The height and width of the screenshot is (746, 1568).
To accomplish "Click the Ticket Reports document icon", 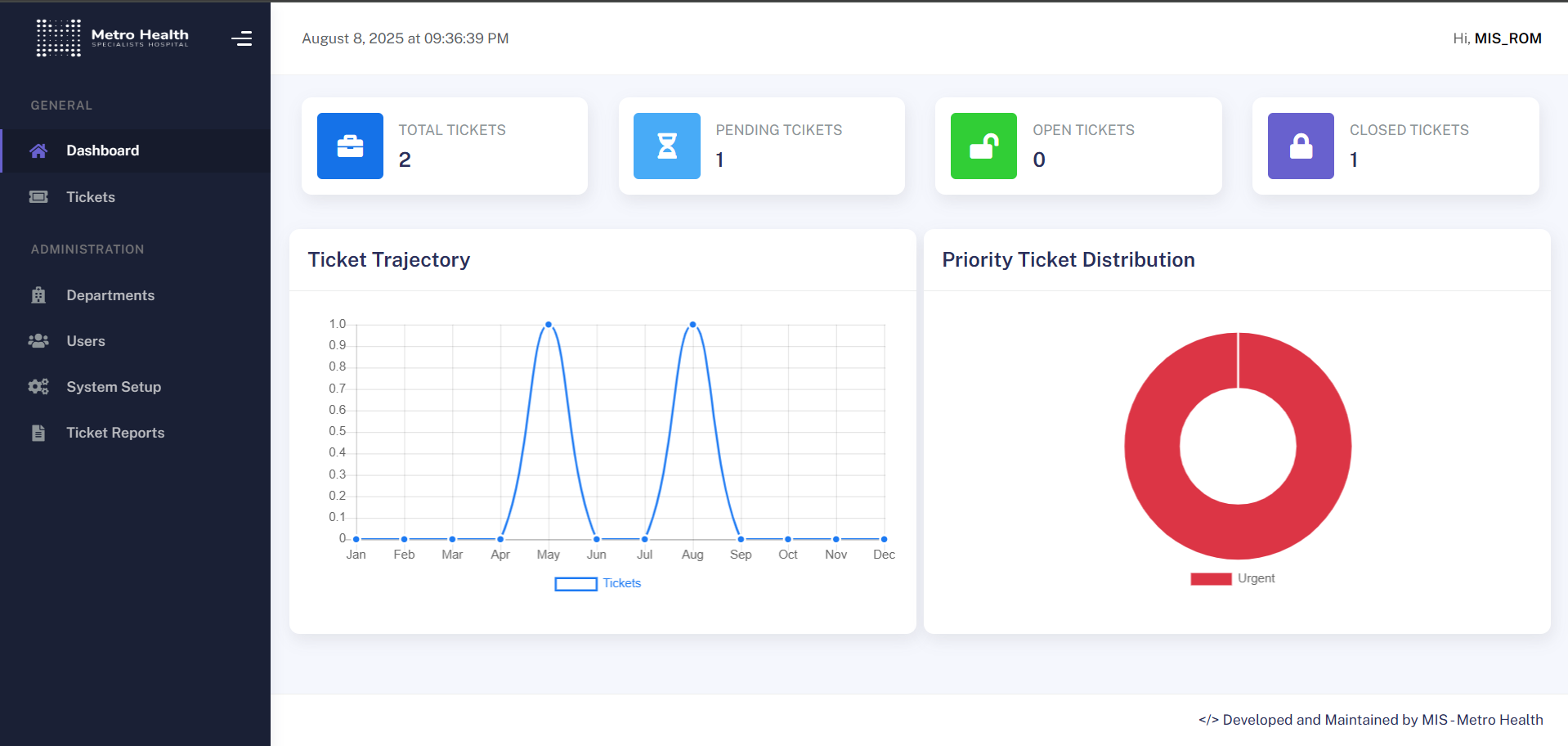I will 38,433.
